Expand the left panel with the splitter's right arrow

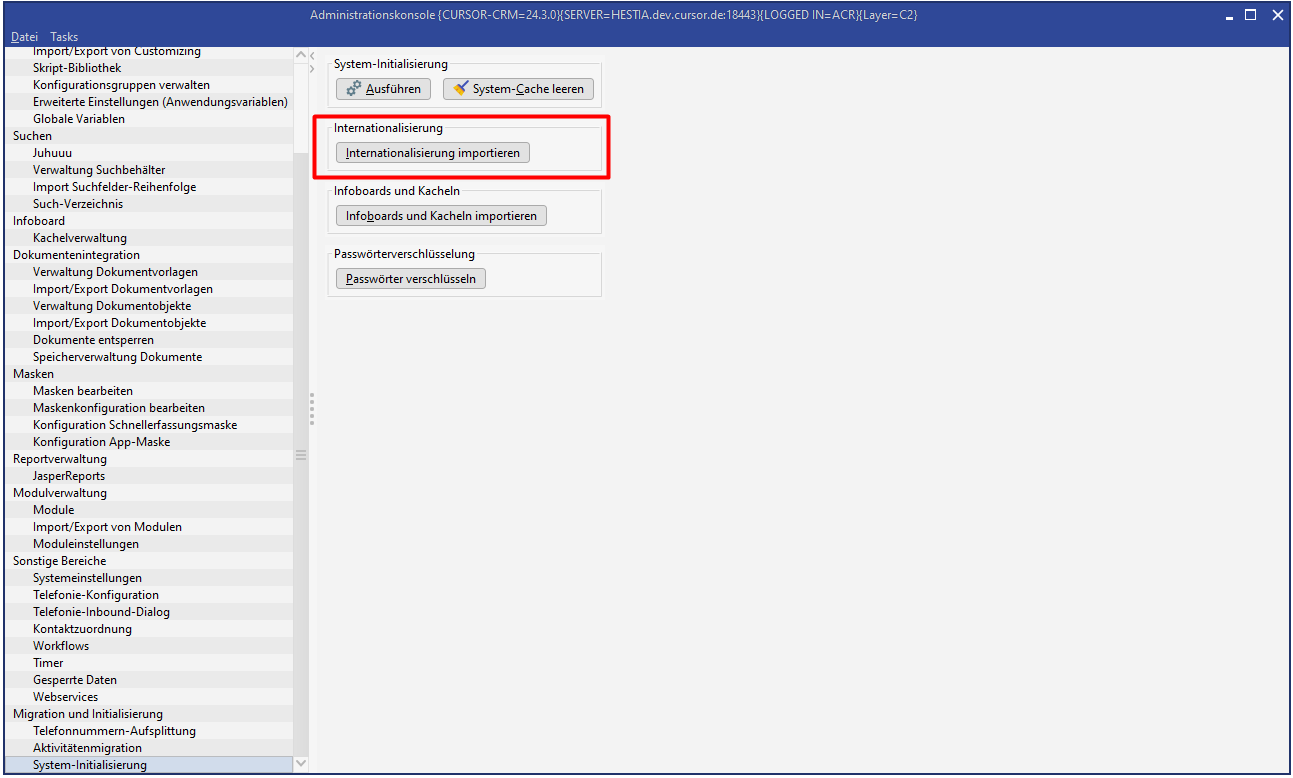(x=312, y=68)
